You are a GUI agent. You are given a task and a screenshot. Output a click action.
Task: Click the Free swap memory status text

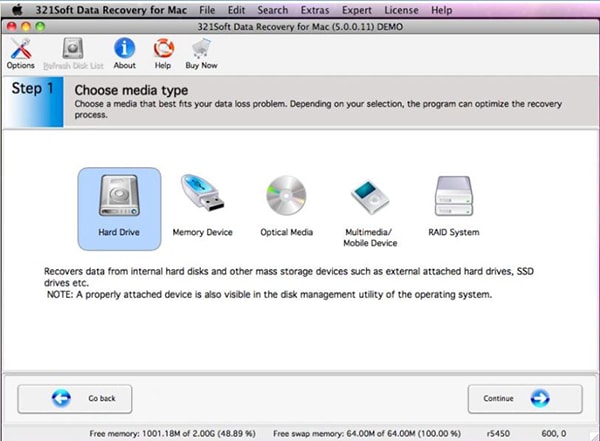click(367, 433)
